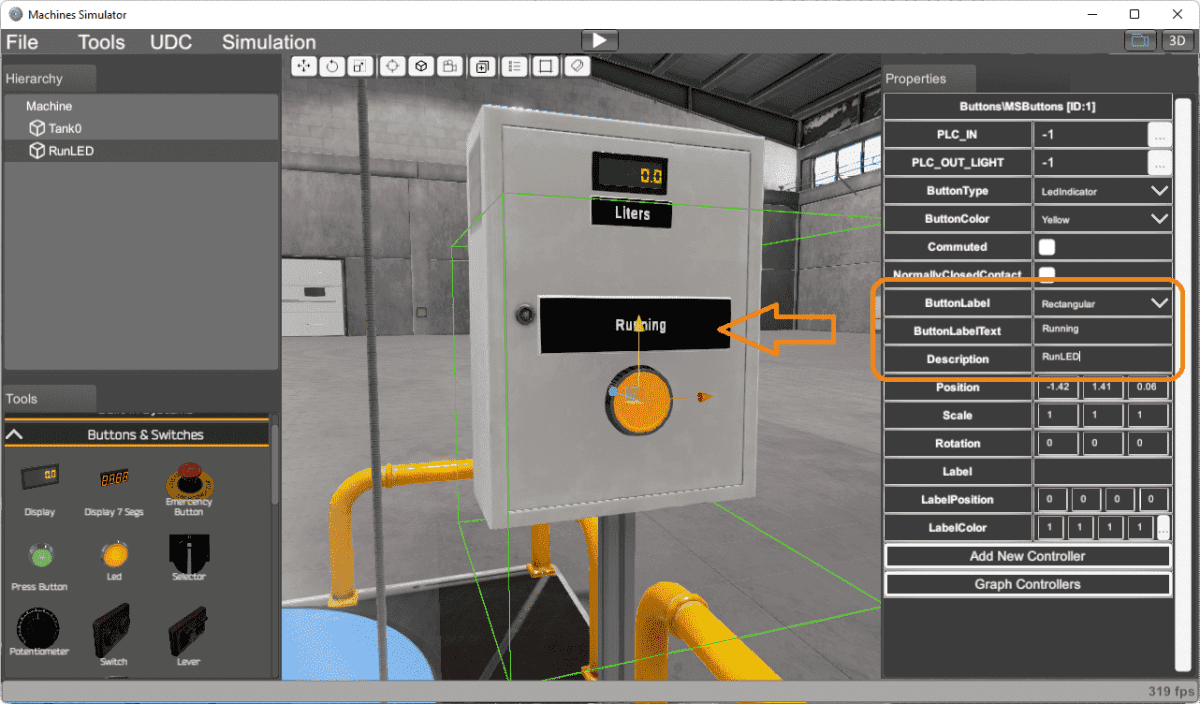The height and width of the screenshot is (704, 1200).
Task: Open the Simulation menu
Action: tap(268, 42)
